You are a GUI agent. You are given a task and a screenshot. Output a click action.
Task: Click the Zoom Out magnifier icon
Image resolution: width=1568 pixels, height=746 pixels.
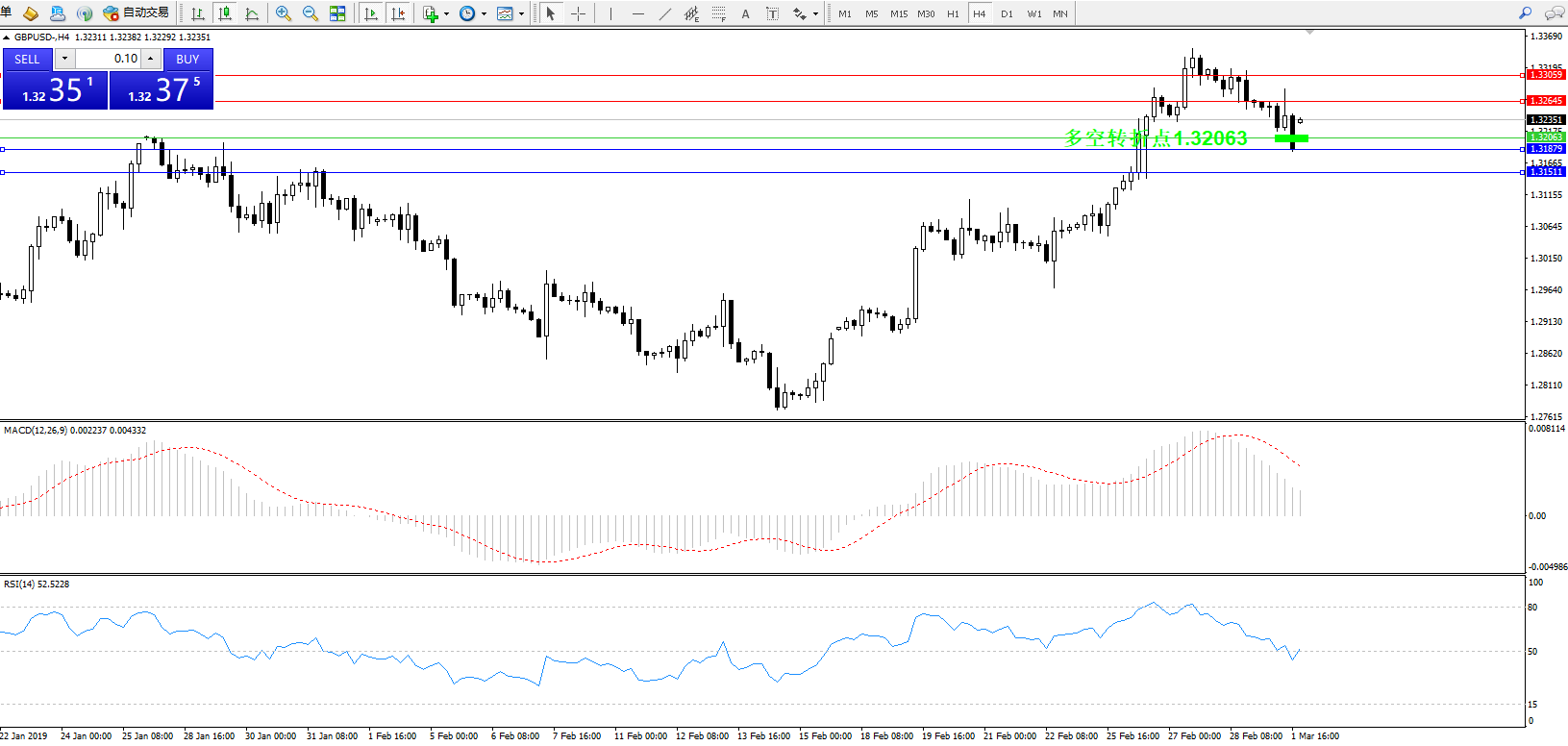click(310, 13)
